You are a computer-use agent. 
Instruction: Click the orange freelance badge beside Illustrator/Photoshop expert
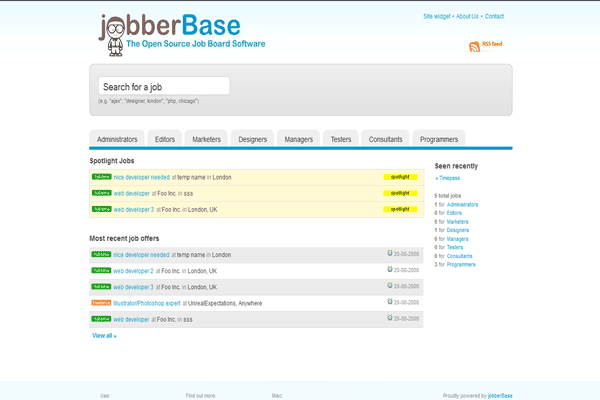point(101,303)
